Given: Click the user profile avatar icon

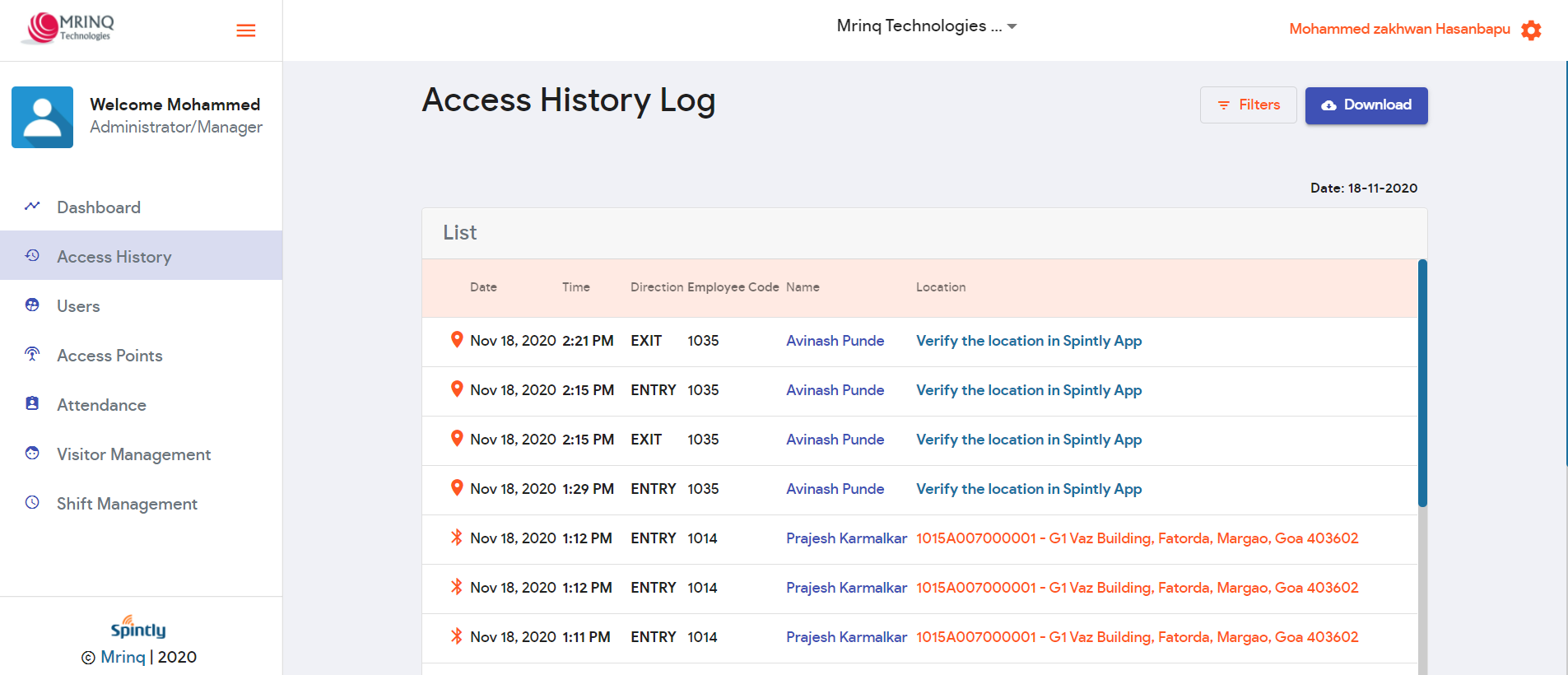Looking at the screenshot, I should pos(42,118).
